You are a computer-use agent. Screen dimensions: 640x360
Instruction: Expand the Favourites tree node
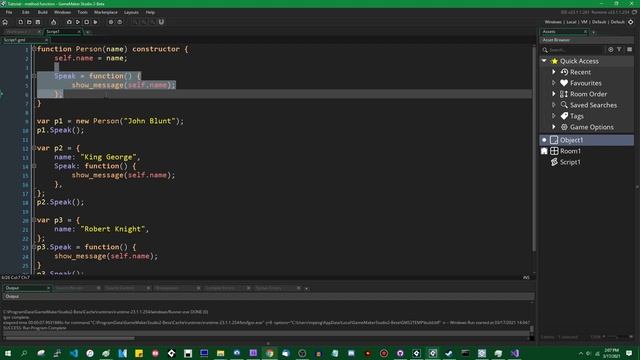pos(553,83)
